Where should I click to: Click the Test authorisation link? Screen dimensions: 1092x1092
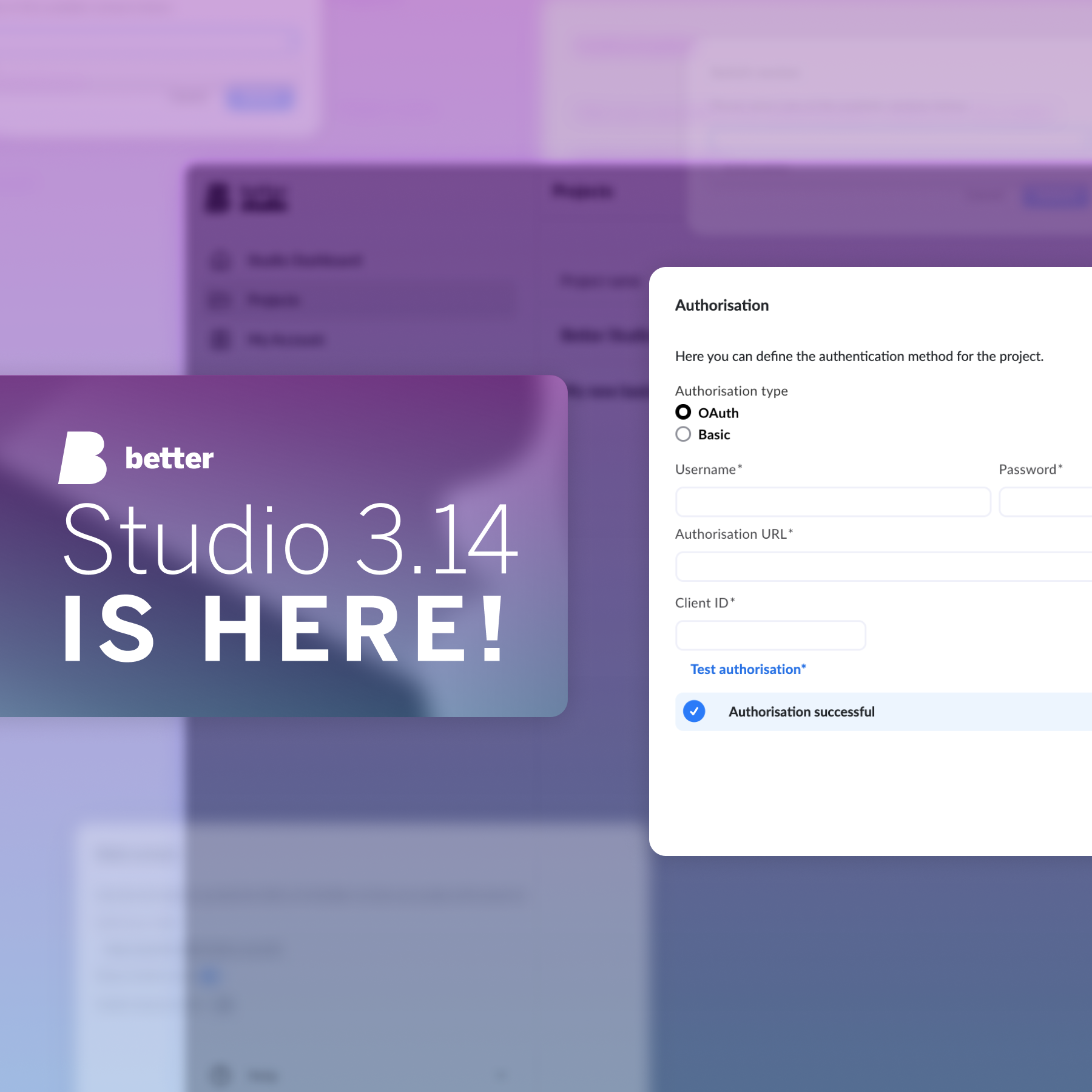[x=747, y=669]
